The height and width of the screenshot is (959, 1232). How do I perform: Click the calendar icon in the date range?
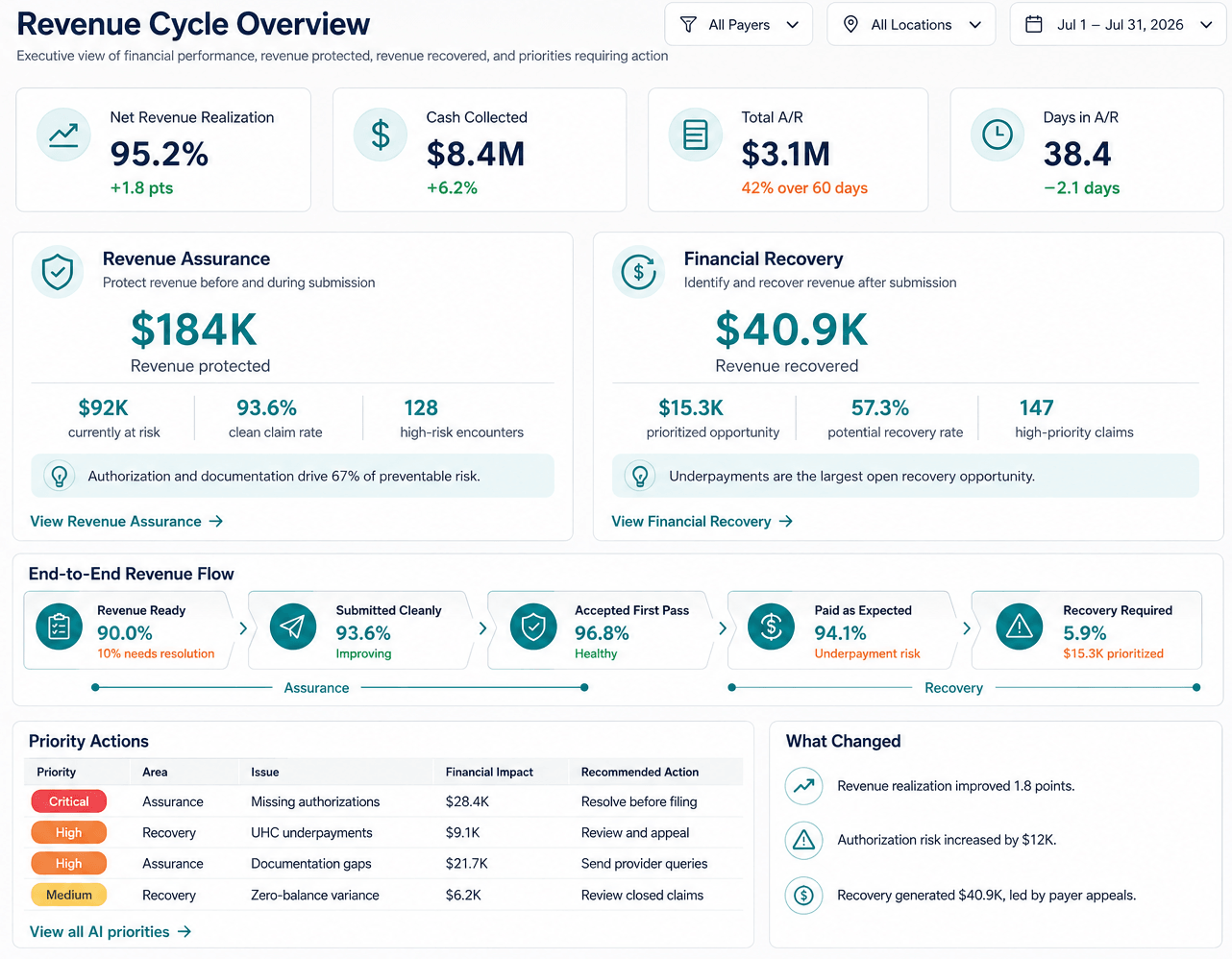coord(1034,24)
